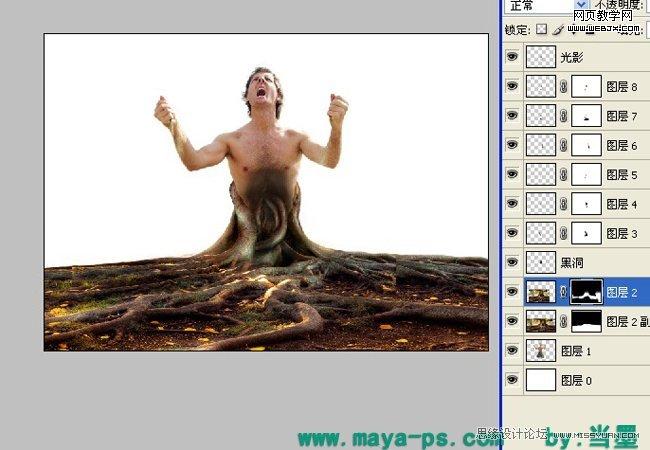Turn off the eye for 图层 5
The height and width of the screenshot is (450, 650).
point(512,174)
